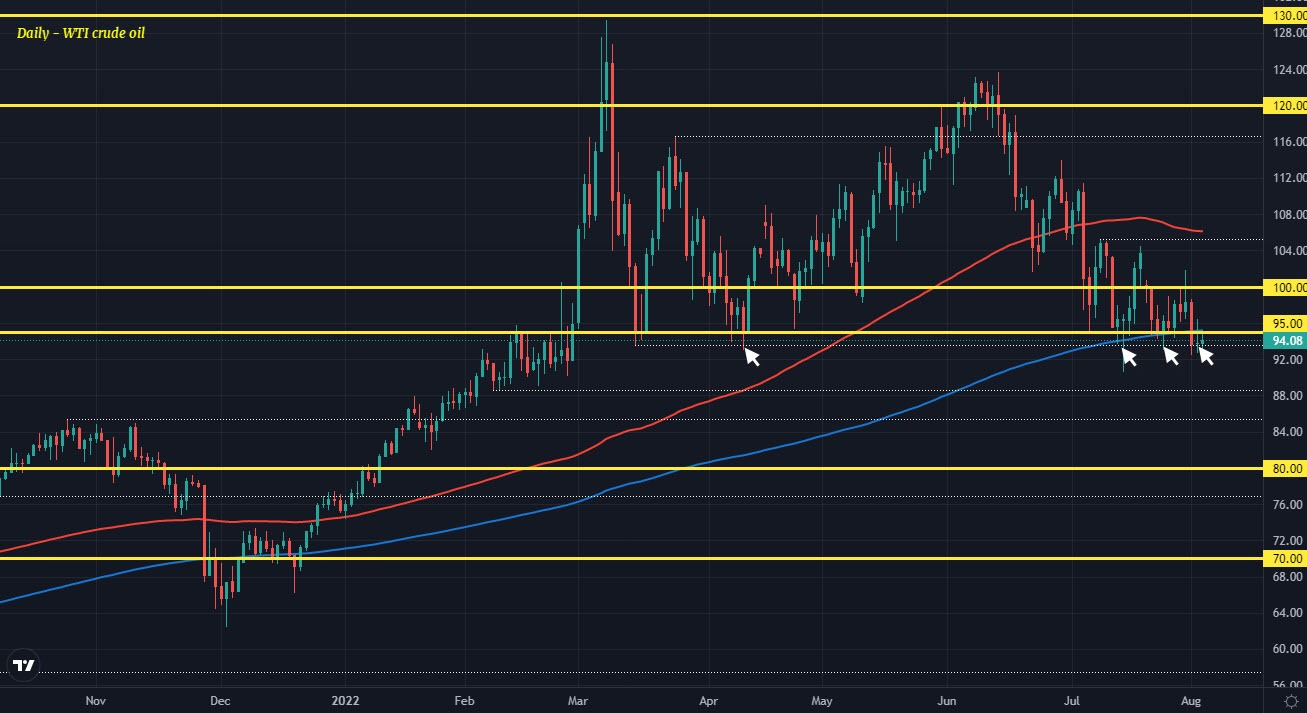Click the 92.00 price axis label
Viewport: 1307px width, 713px height.
tap(1287, 359)
